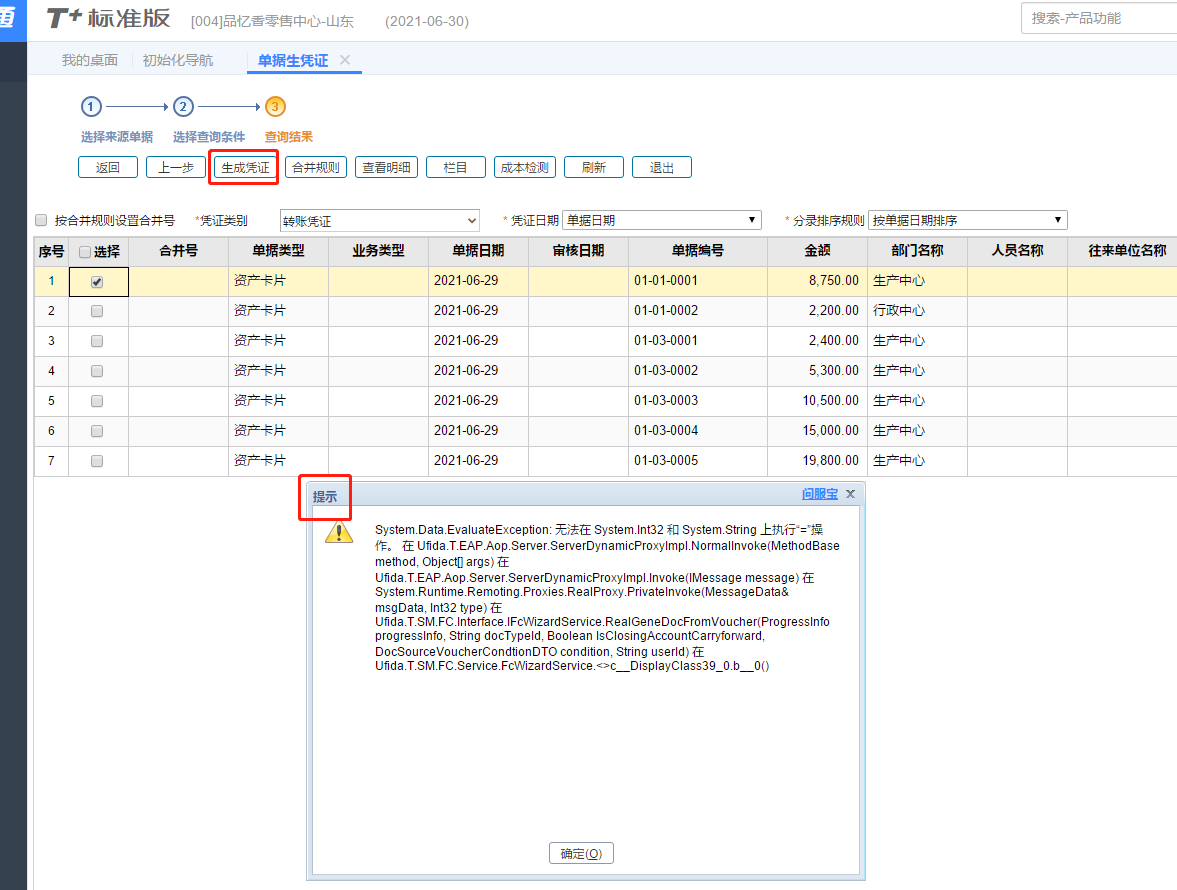Click the amount cell 8,750.00
The width and height of the screenshot is (1177, 890).
point(817,281)
